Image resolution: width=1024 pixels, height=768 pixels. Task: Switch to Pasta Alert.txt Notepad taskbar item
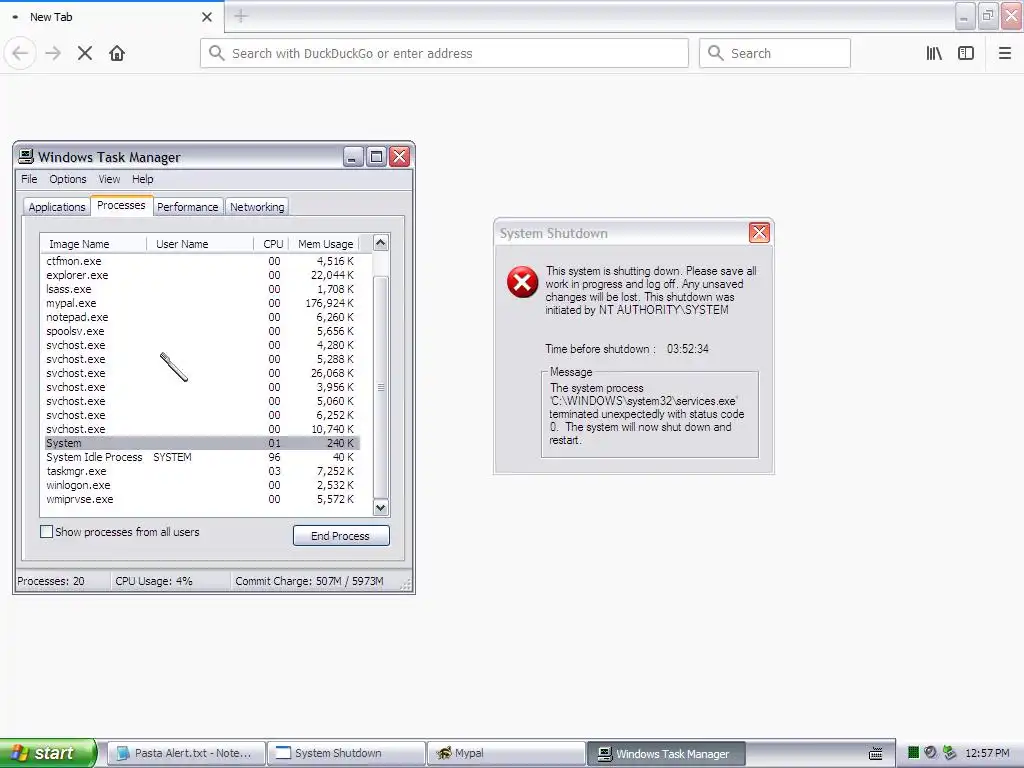coord(186,753)
